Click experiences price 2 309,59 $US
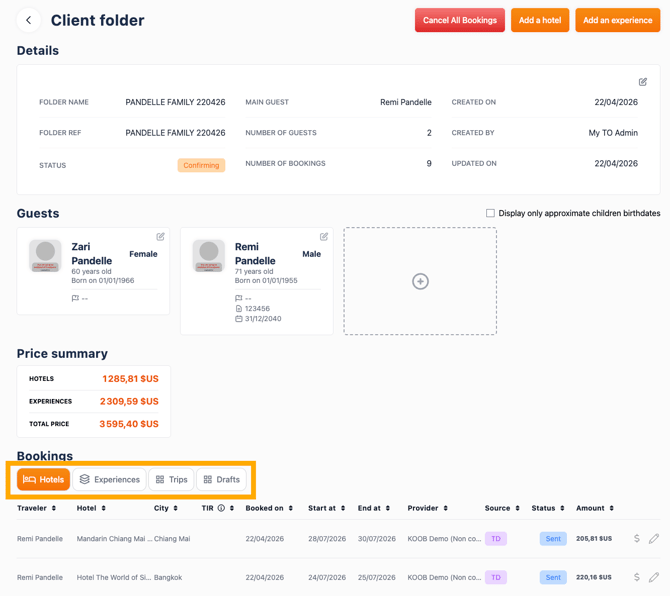The width and height of the screenshot is (670, 596). 129,401
